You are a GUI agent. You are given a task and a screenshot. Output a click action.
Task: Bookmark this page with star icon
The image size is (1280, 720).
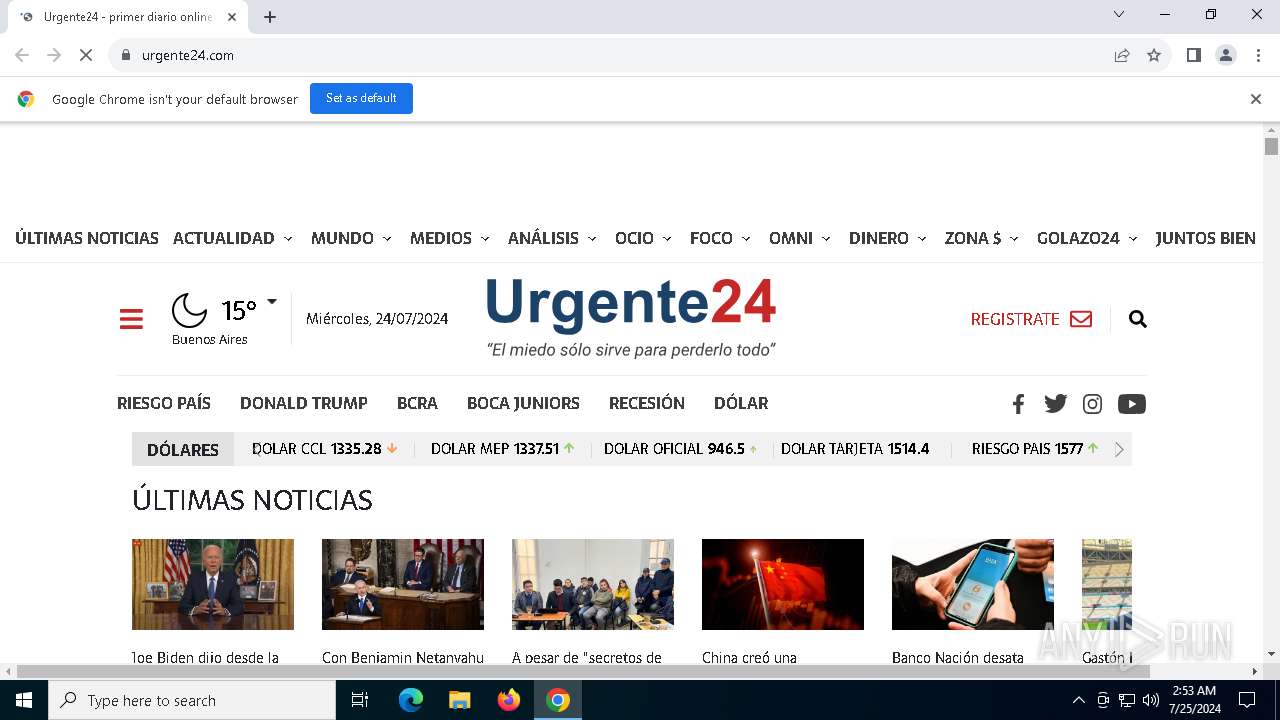point(1154,55)
